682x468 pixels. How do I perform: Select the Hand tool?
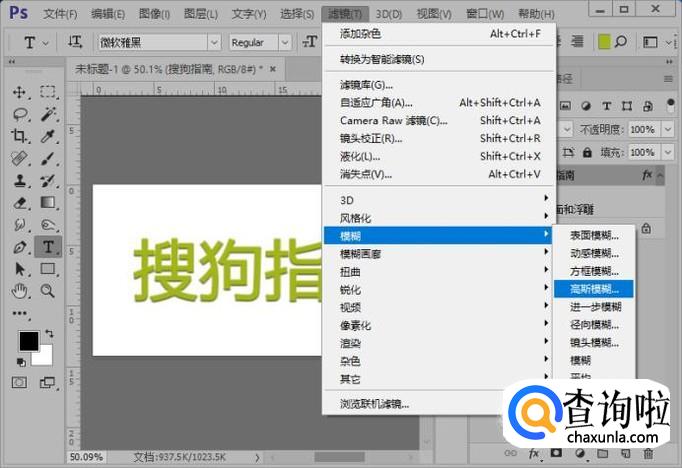[x=20, y=291]
